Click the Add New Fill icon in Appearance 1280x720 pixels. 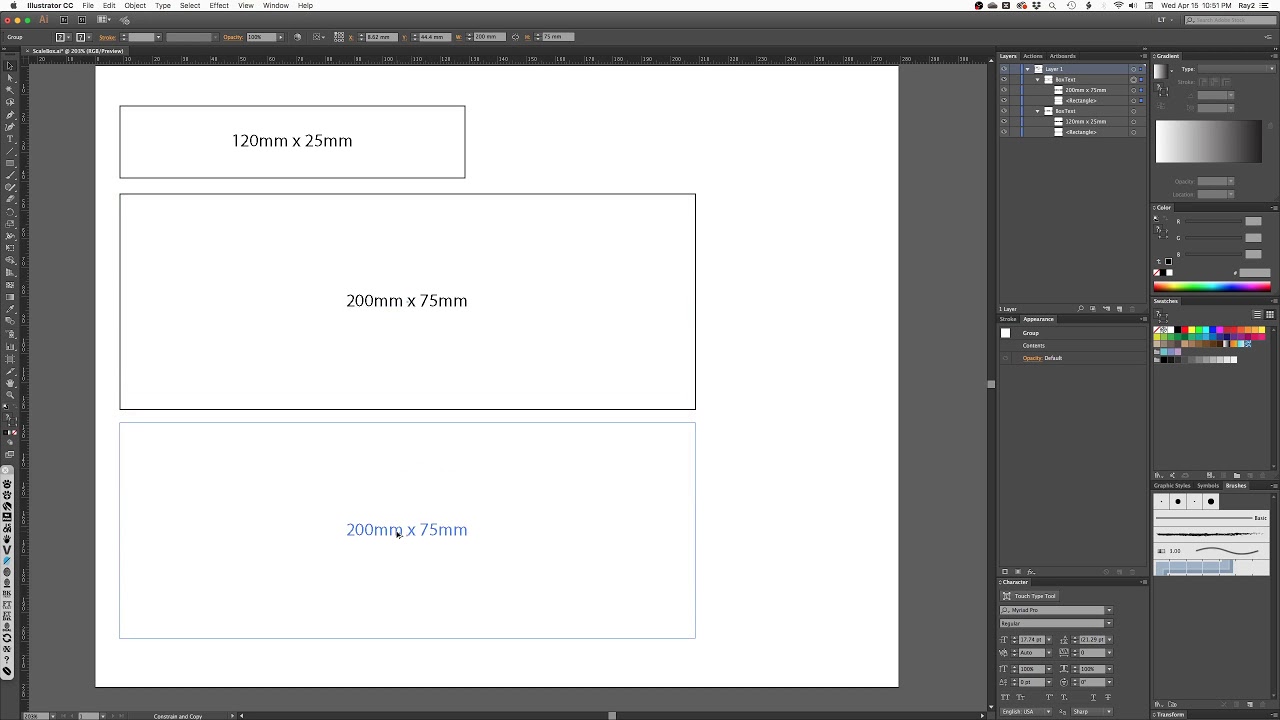click(1018, 572)
